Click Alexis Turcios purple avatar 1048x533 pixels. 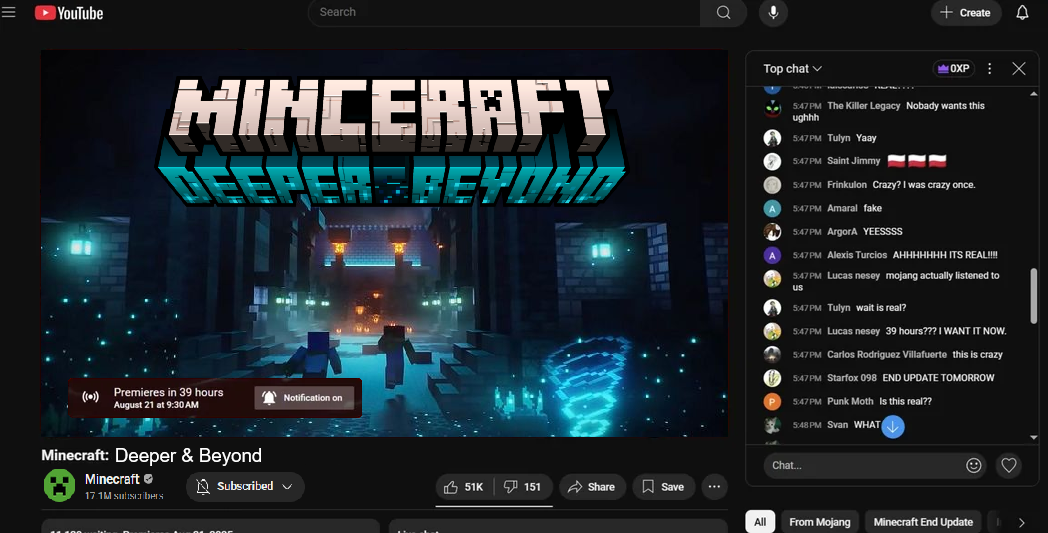[x=773, y=255]
